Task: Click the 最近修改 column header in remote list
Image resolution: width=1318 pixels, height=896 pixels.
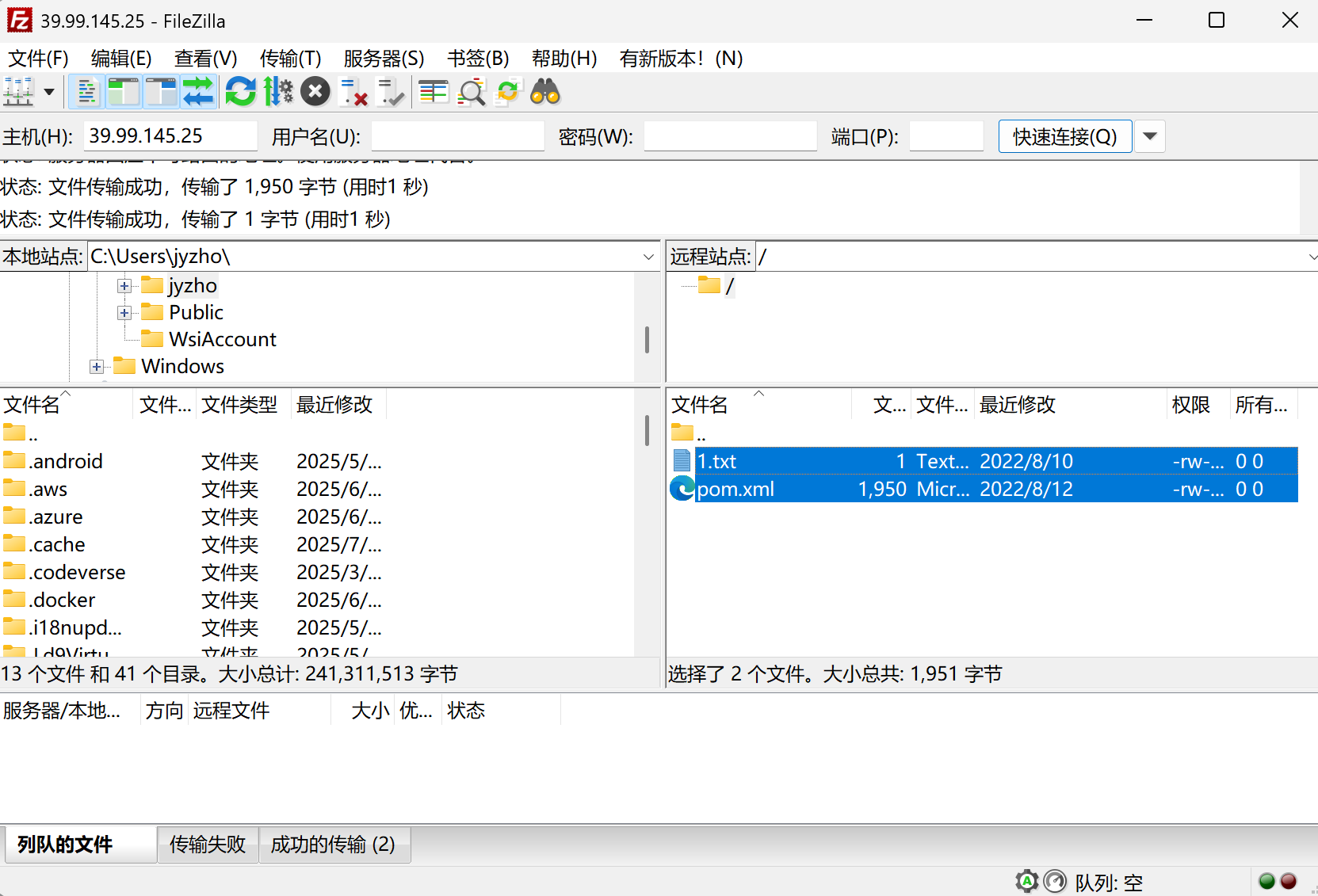Action: click(1018, 405)
